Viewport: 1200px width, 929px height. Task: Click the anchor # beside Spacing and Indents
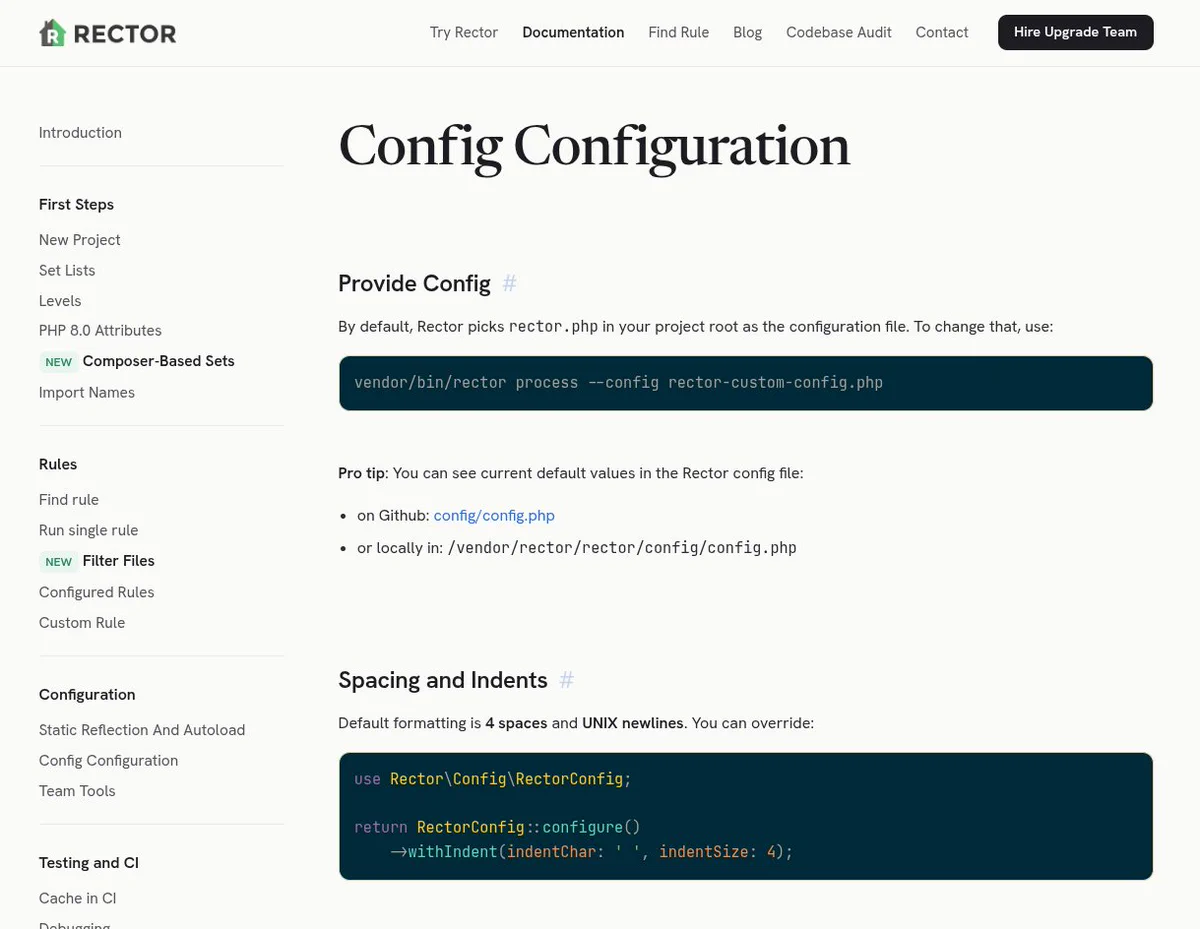[x=566, y=681]
